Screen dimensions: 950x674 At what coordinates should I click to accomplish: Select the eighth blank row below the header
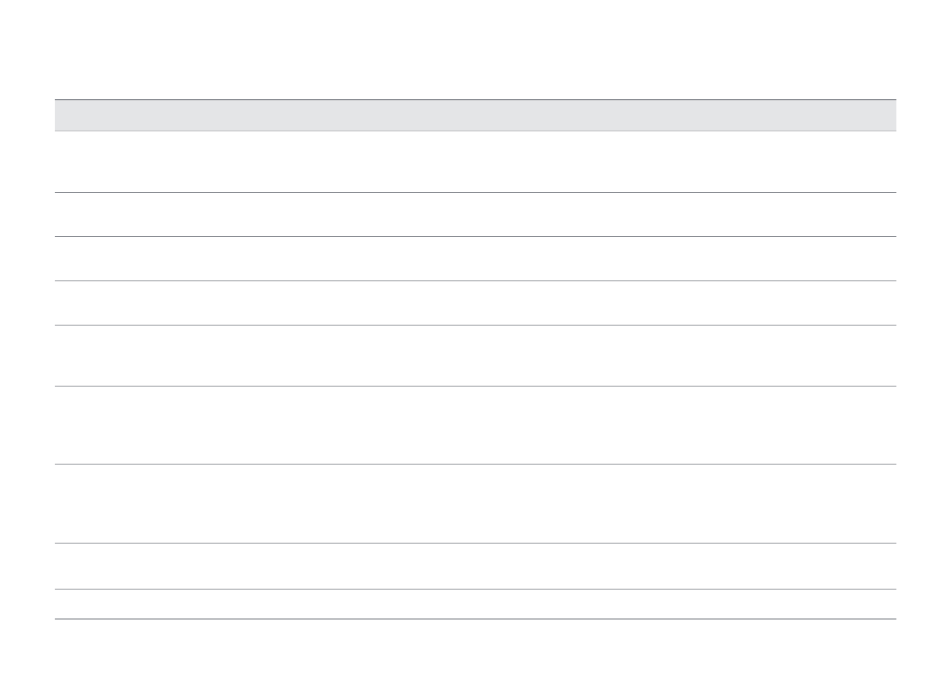tap(475, 566)
